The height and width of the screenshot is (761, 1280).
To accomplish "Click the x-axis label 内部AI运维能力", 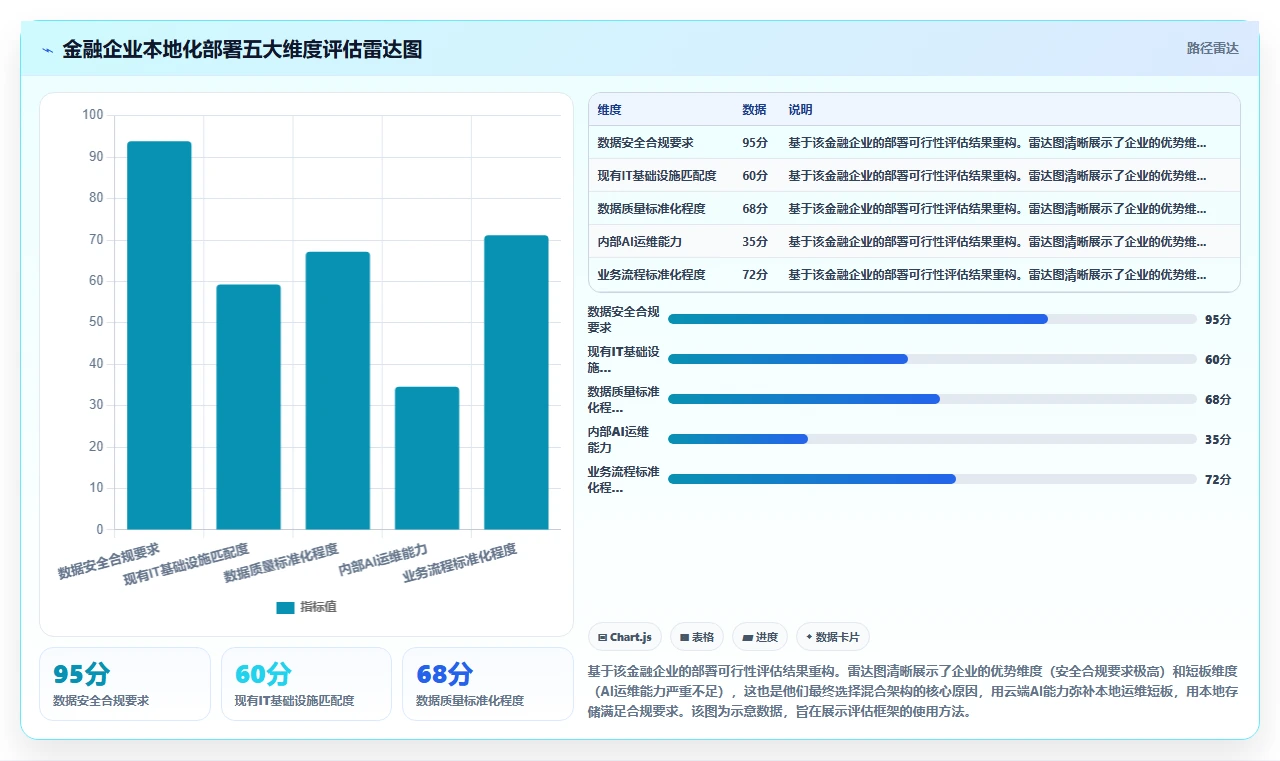I will click(x=384, y=560).
